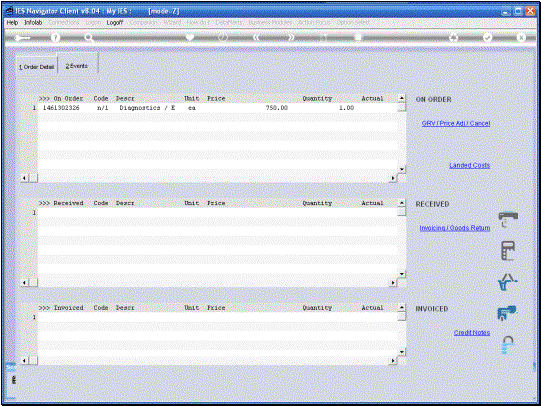Select order line 1461302326 Diagnostics row
This screenshot has height=406, width=541.
[217, 108]
